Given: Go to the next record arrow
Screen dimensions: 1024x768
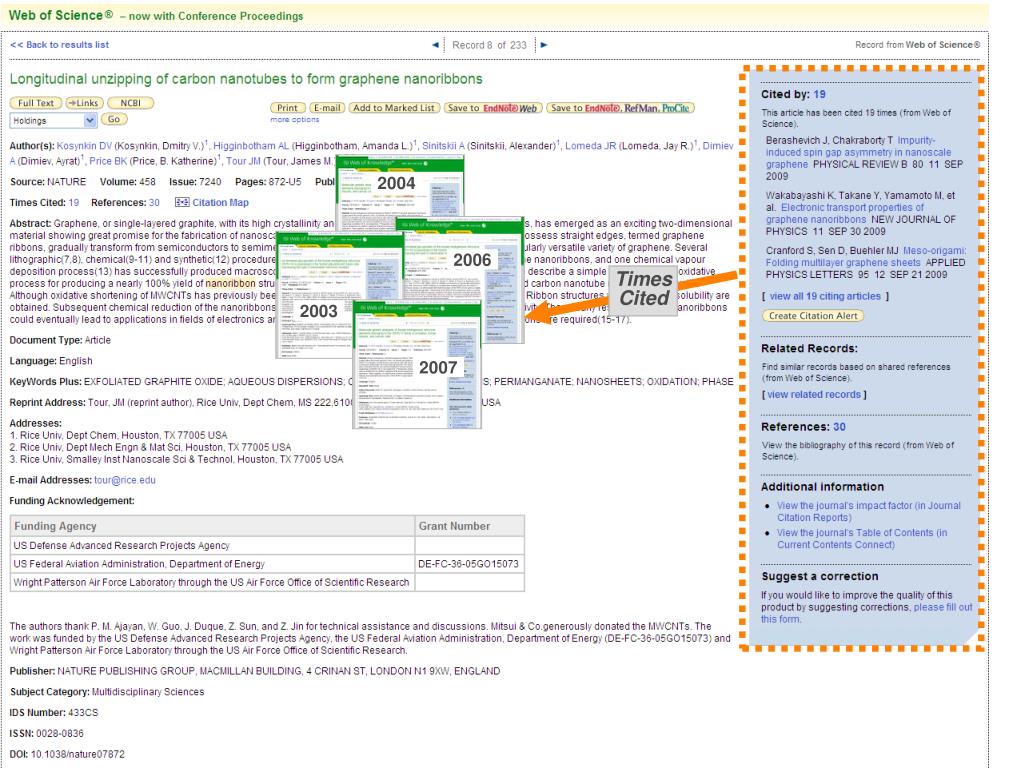Looking at the screenshot, I should point(544,45).
